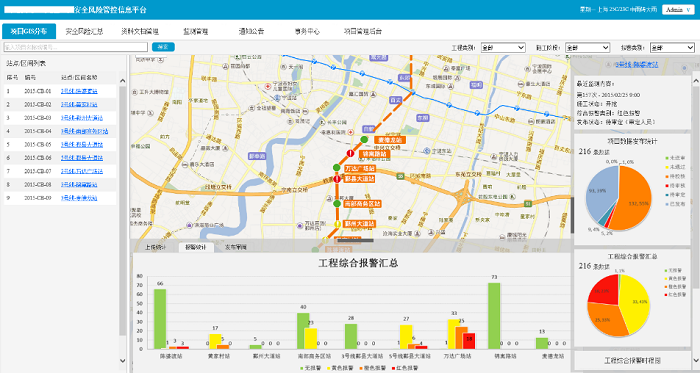Select the 锦寓路站 orange map label
The image size is (700, 373).
pos(374,154)
